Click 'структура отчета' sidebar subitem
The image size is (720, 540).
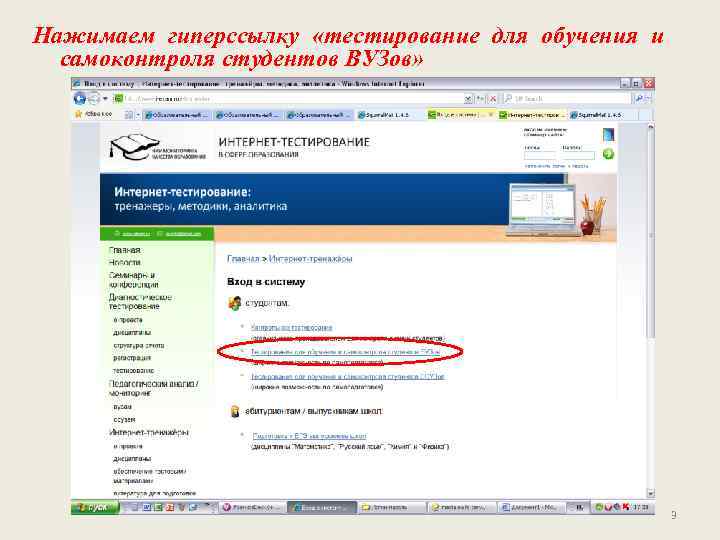(138, 345)
